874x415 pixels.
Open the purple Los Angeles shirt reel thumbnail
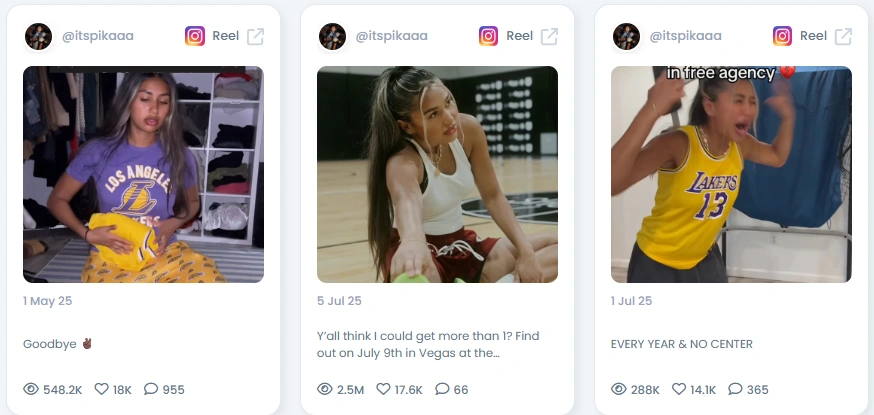point(143,174)
